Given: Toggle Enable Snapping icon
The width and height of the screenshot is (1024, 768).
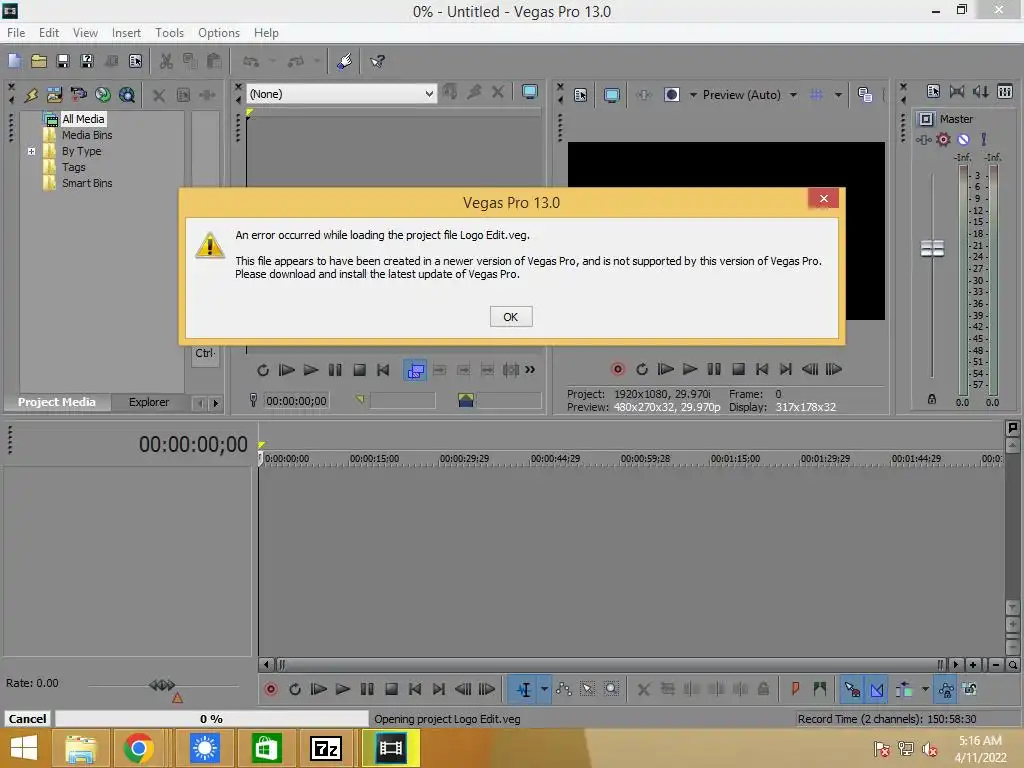Looking at the screenshot, I should [852, 690].
